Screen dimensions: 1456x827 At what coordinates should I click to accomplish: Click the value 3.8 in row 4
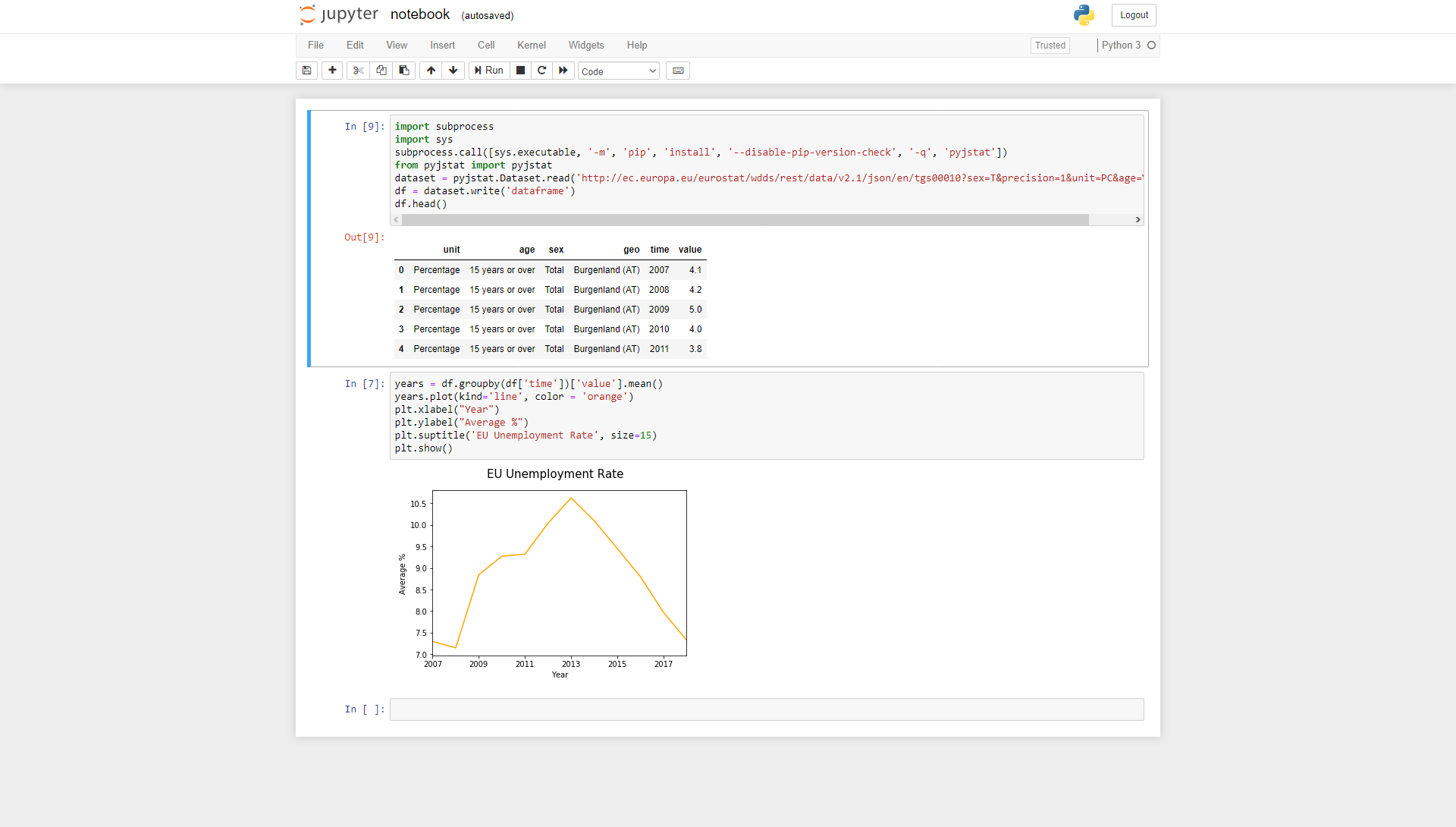[695, 349]
